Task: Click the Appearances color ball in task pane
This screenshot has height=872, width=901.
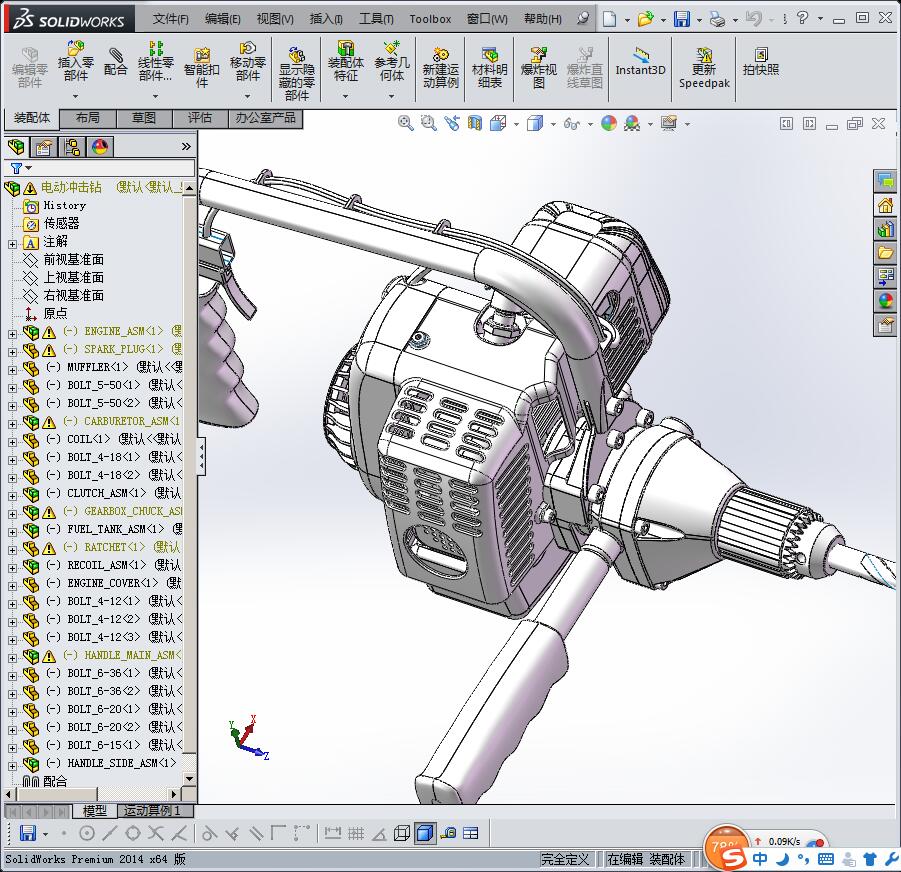Action: pos(885,300)
